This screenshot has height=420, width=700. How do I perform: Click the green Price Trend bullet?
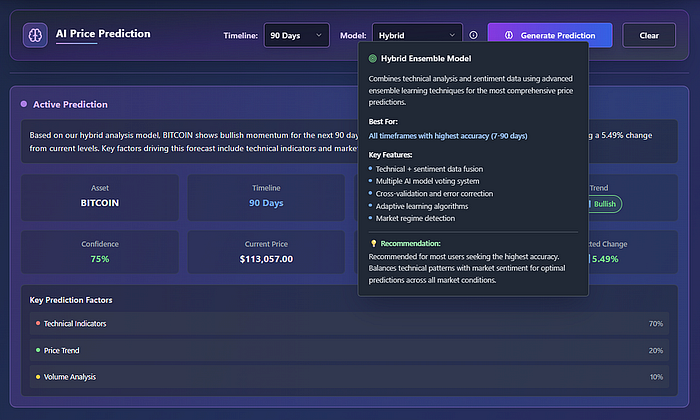pyautogui.click(x=38, y=351)
